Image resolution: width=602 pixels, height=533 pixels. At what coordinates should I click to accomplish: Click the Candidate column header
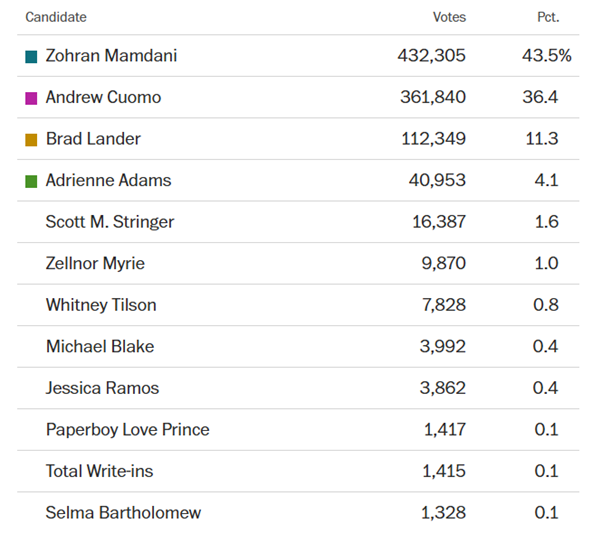[56, 17]
